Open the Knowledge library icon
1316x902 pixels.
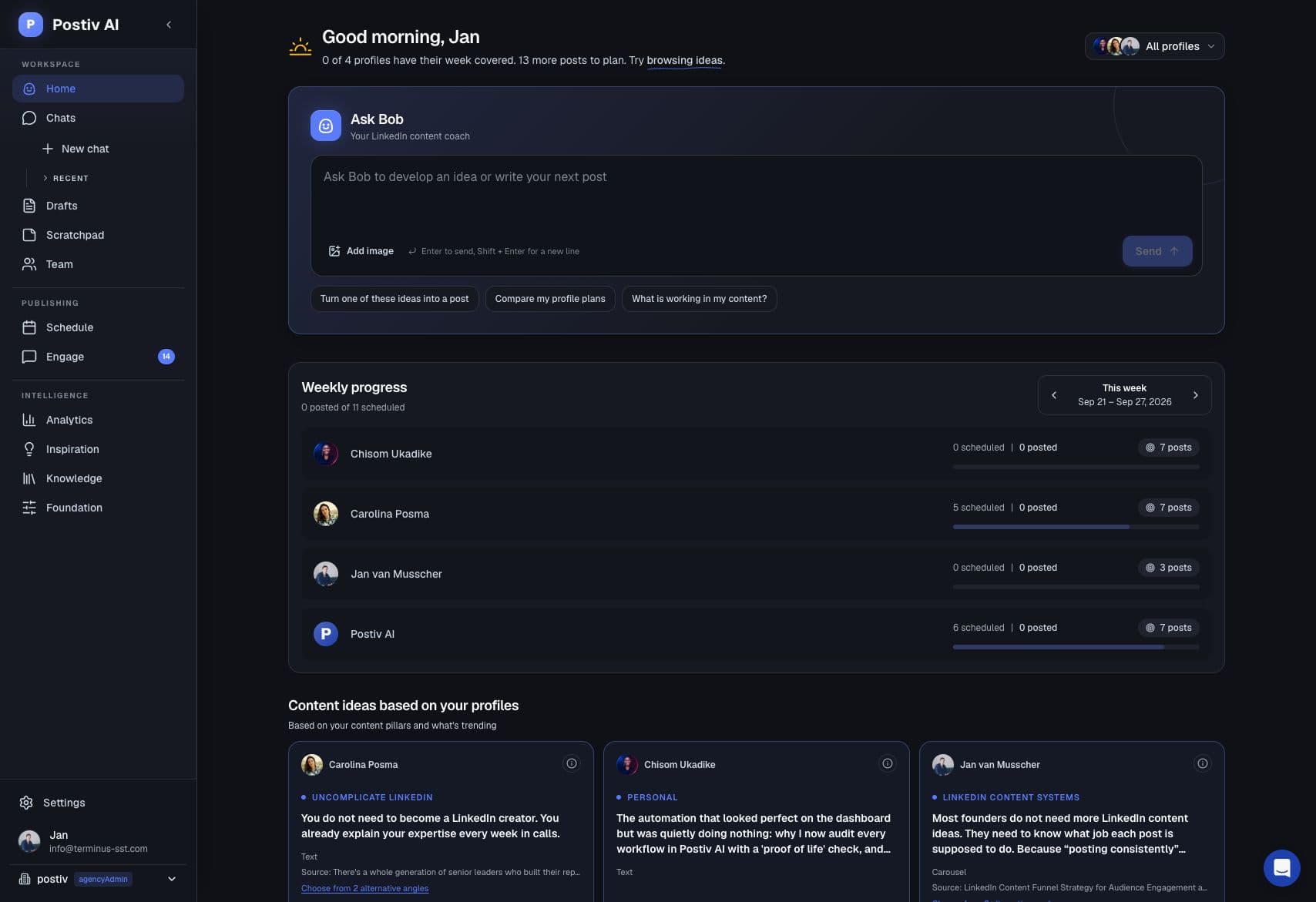[29, 478]
